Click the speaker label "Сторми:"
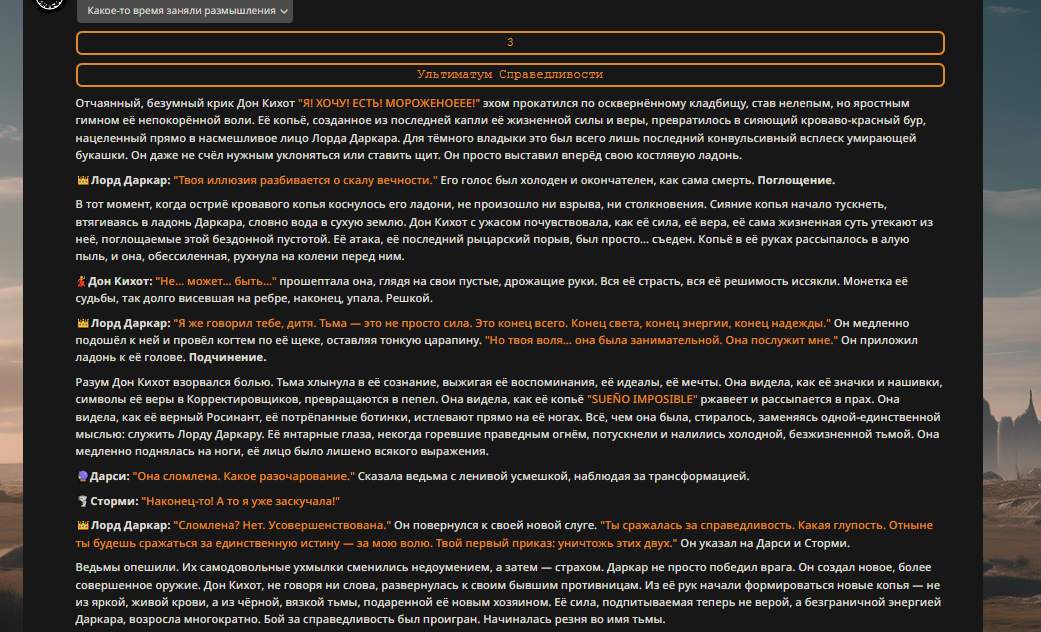The image size is (1041, 632). pyautogui.click(x=114, y=501)
